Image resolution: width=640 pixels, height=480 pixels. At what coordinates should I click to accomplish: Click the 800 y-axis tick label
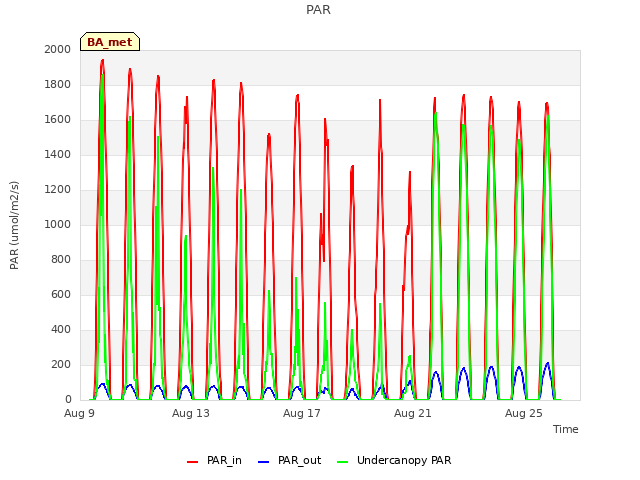[61, 260]
